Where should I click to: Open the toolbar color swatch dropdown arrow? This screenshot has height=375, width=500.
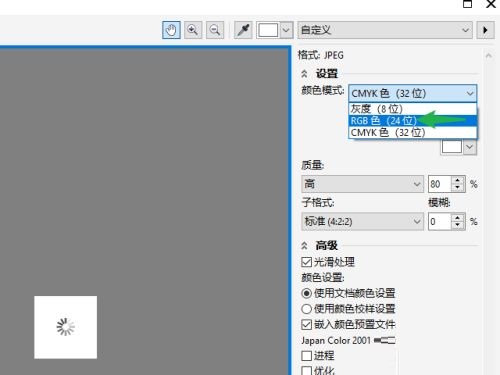286,30
